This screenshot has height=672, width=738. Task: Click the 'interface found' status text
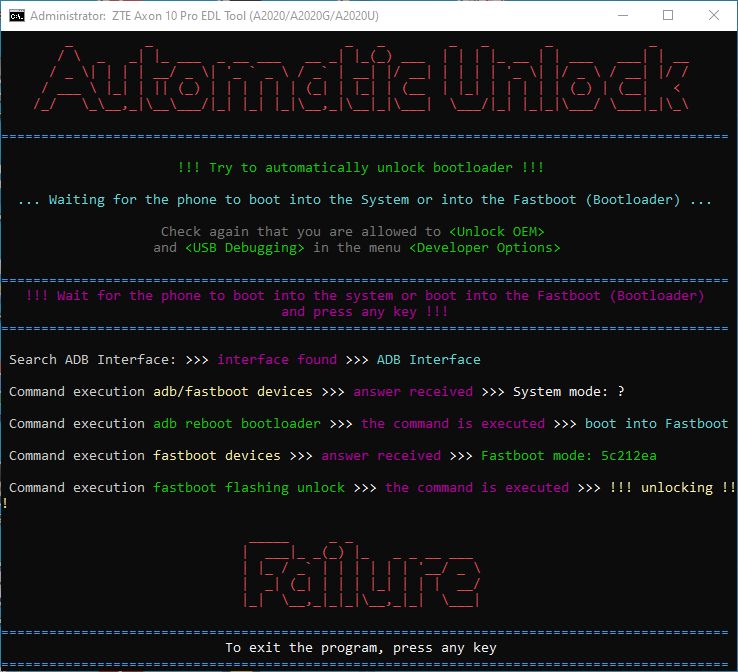click(277, 360)
